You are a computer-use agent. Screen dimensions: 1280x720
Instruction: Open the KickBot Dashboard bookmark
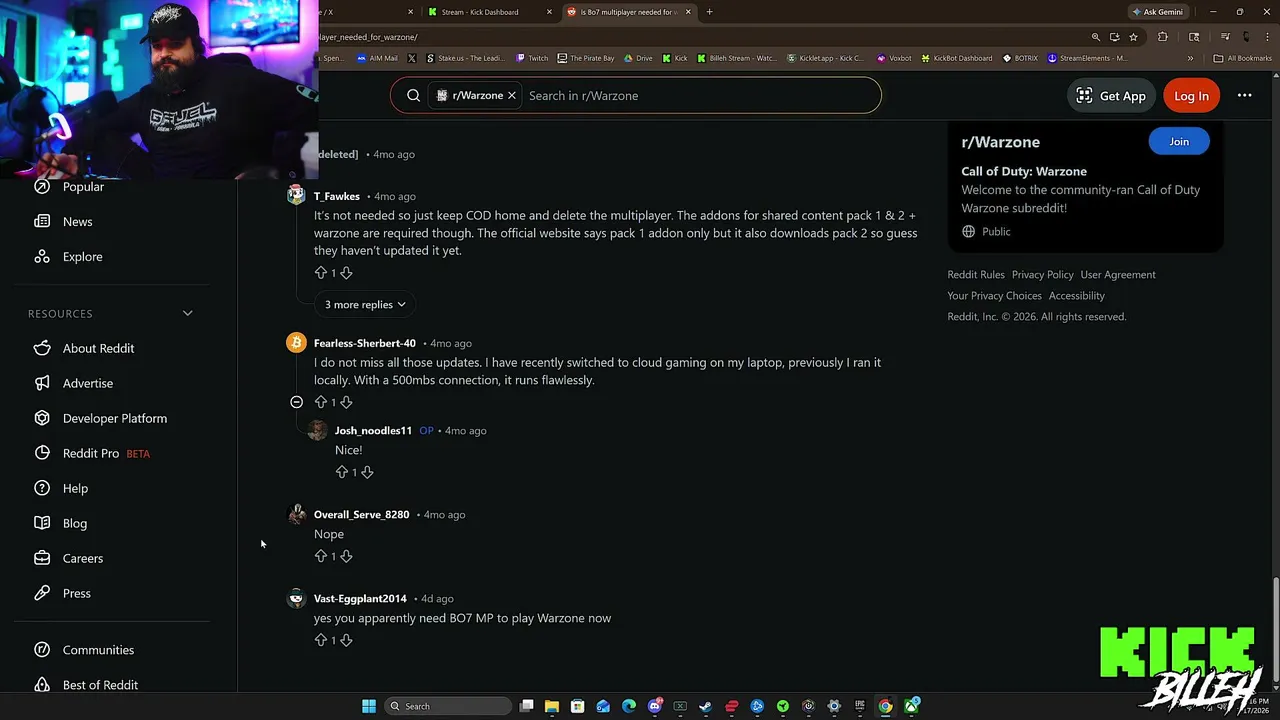point(957,58)
